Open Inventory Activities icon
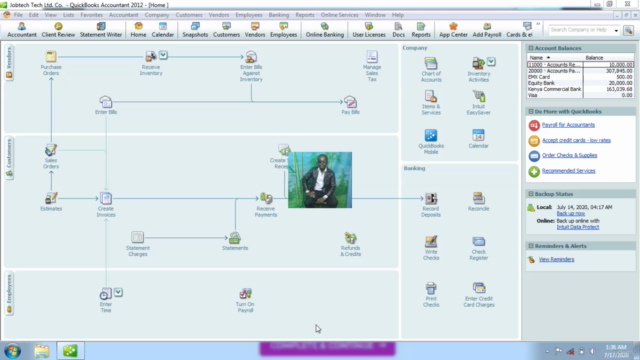Viewport: 640px width, 360px height. pos(478,63)
